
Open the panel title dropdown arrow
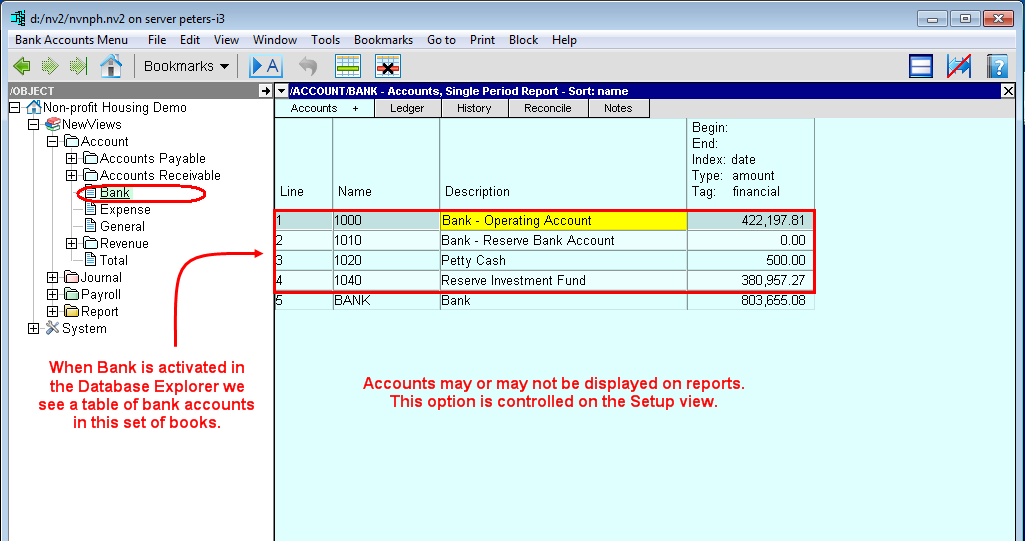(280, 91)
